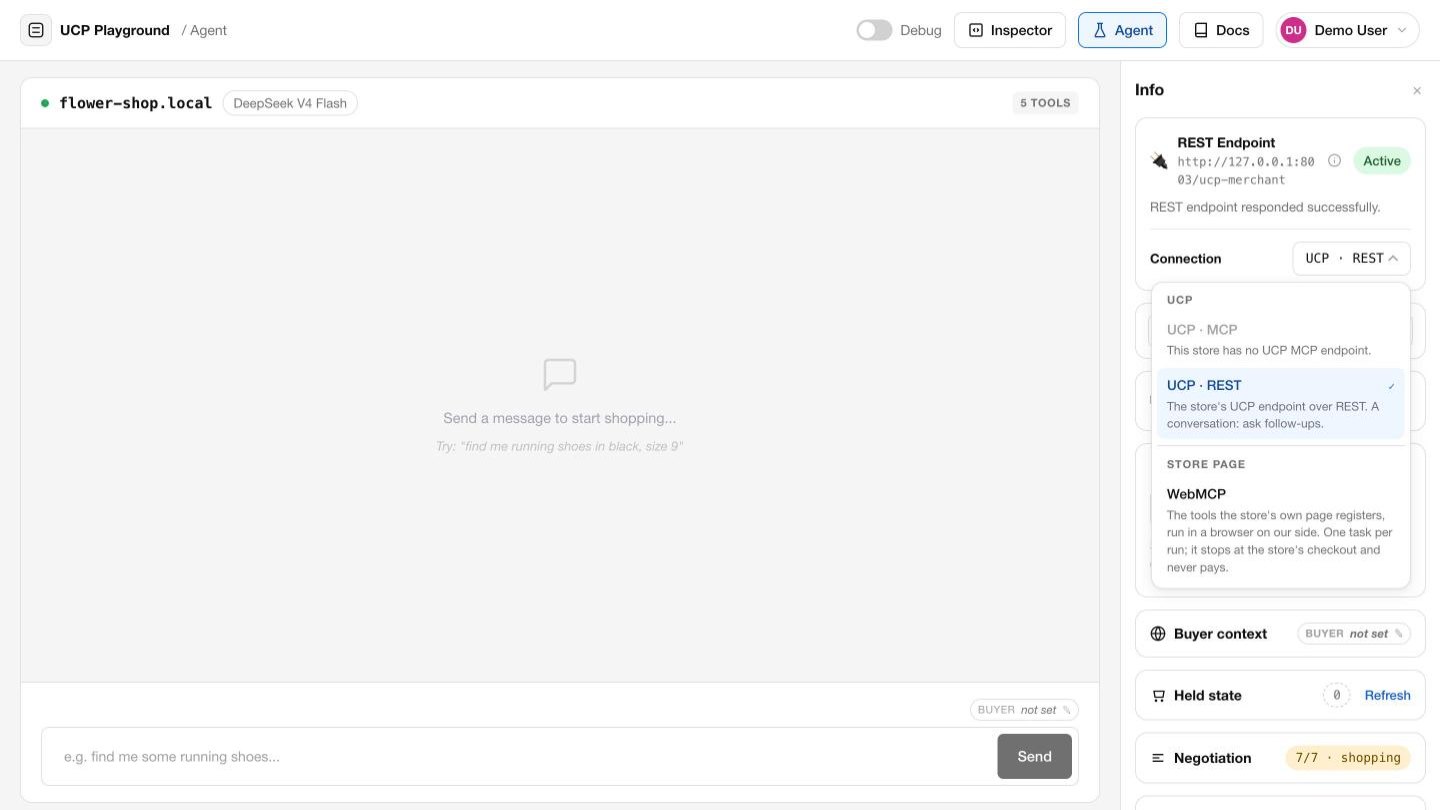
Task: Click the lines icon beside Negotiation
Action: pos(1158,758)
